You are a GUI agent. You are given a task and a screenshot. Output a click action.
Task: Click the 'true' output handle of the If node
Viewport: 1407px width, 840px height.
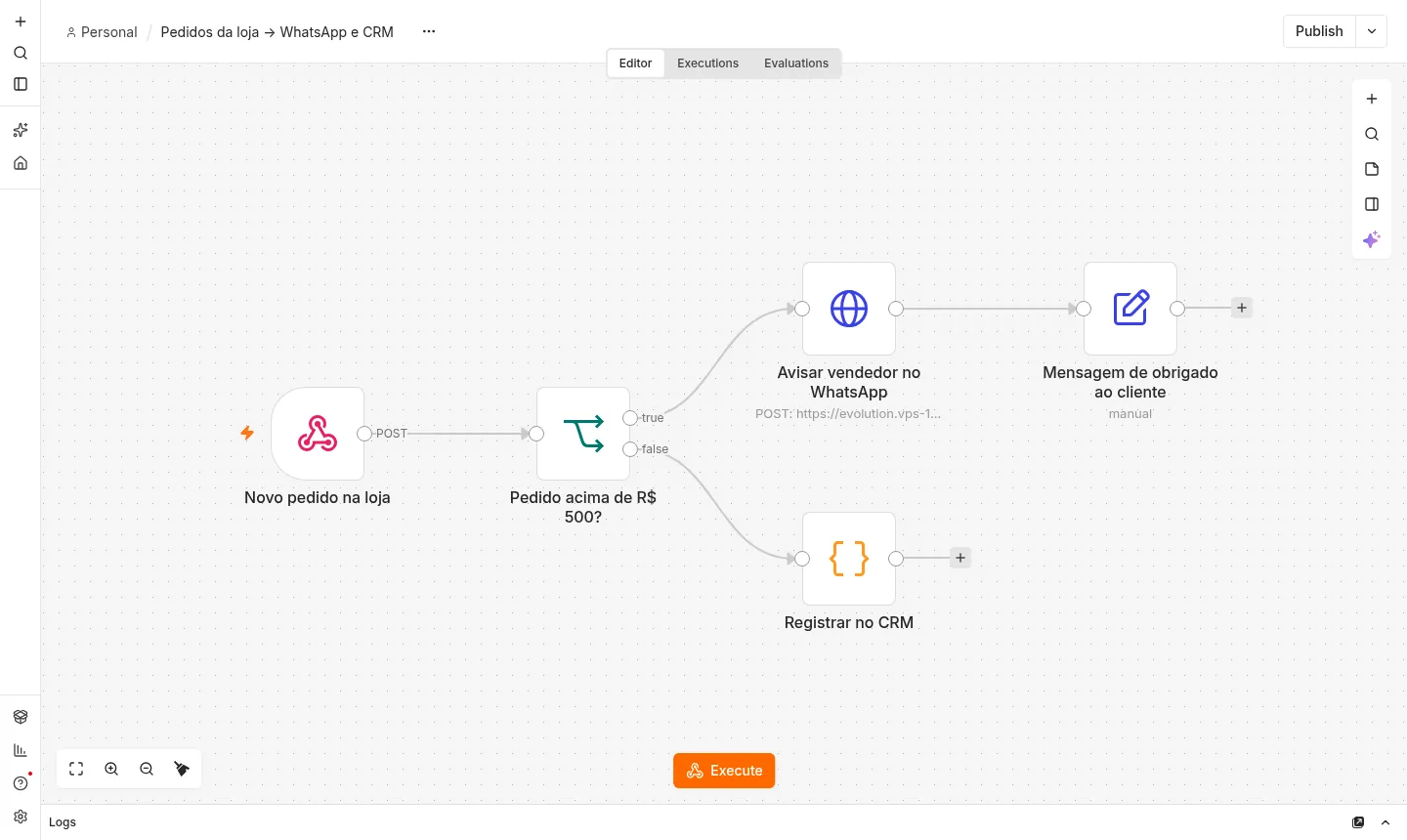(x=630, y=418)
